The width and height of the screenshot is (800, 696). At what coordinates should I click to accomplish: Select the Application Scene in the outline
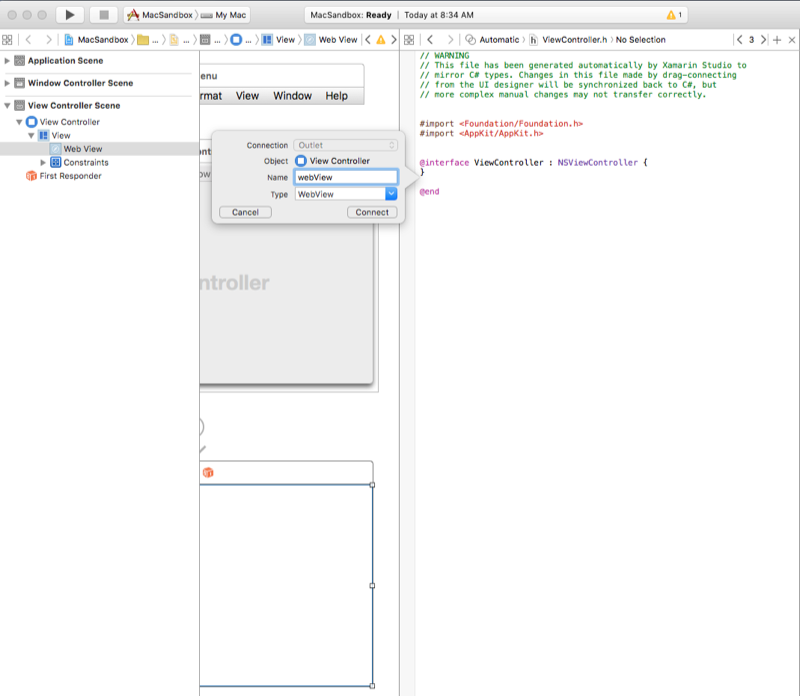pos(65,61)
